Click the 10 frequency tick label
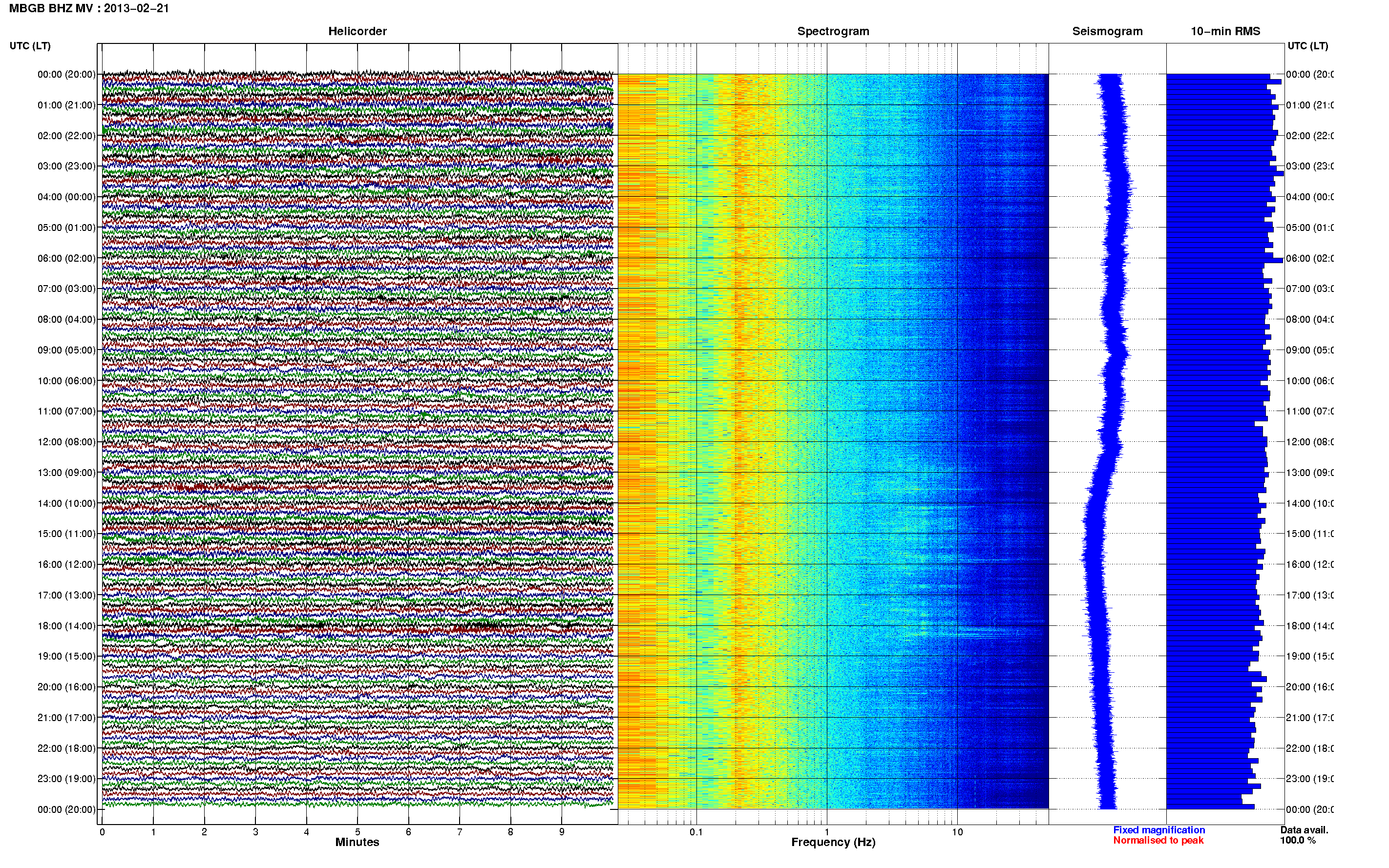Viewport: 1389px width, 868px height. (957, 832)
